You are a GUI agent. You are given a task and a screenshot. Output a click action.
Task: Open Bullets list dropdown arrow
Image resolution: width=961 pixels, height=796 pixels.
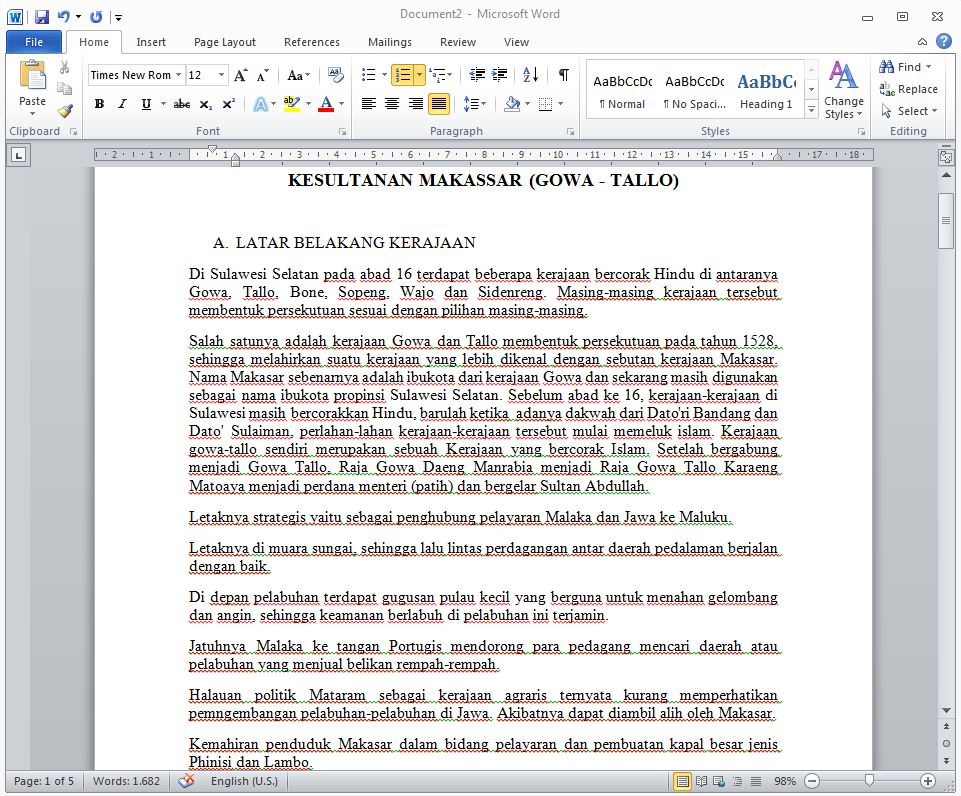coord(384,75)
